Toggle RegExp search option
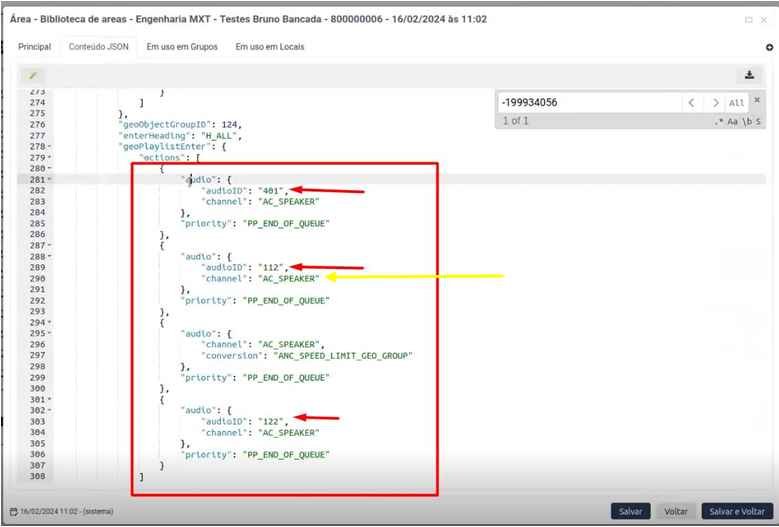Image resolution: width=779 pixels, height=527 pixels. click(x=719, y=121)
